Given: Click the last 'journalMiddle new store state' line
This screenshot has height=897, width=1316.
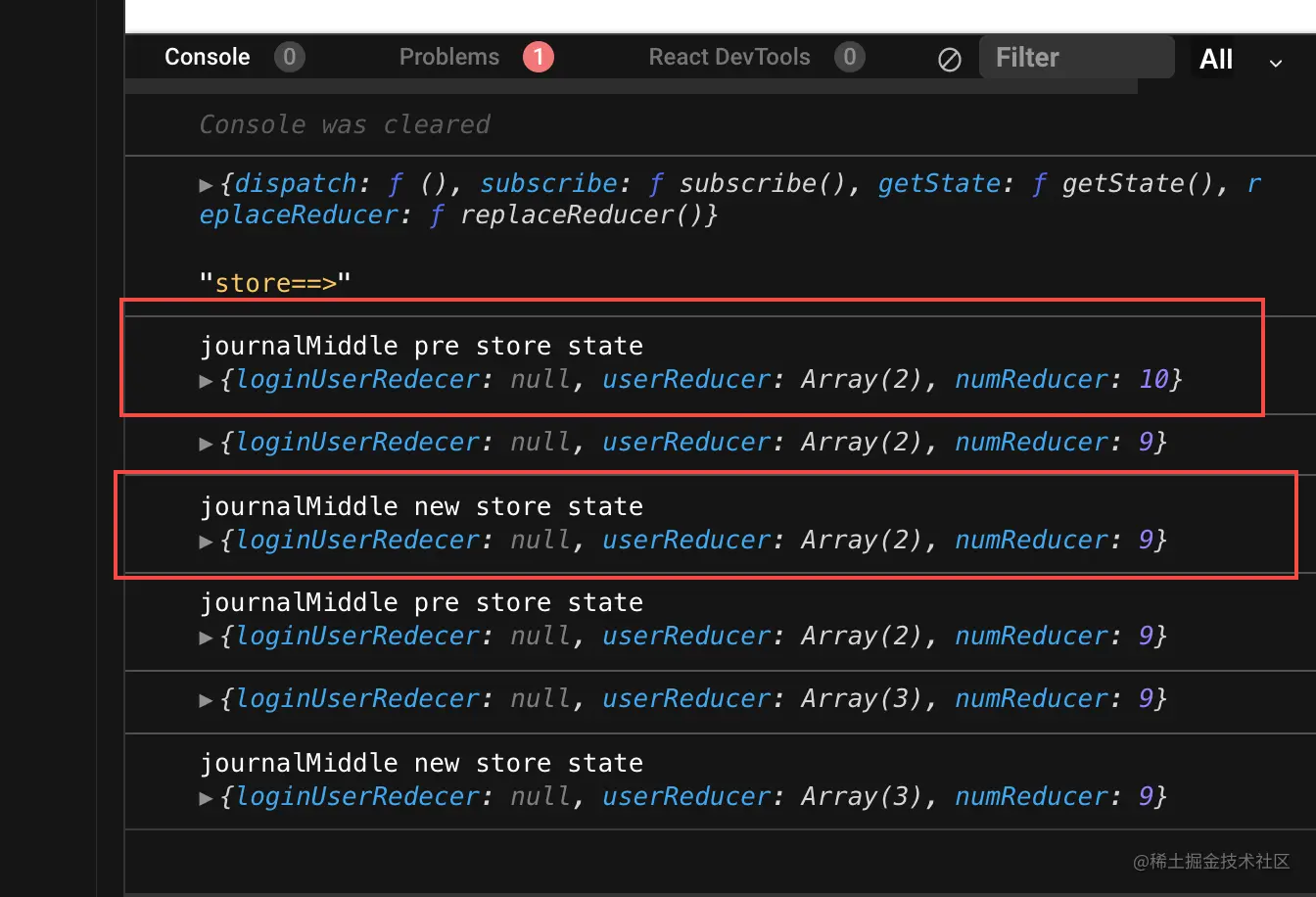Looking at the screenshot, I should pos(421,763).
